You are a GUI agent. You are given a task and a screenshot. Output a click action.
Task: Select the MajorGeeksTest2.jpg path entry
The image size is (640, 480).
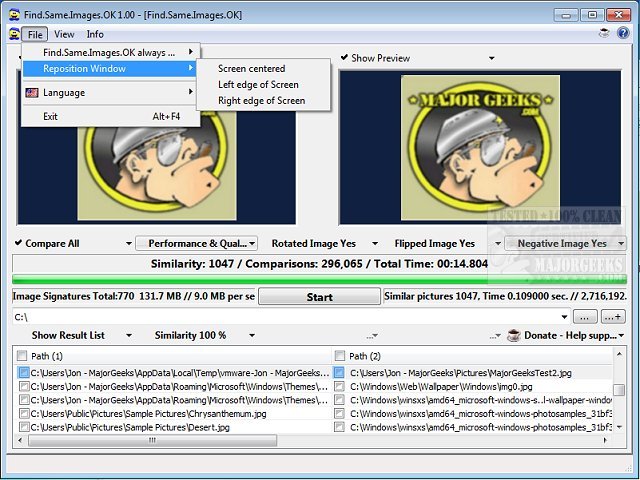(461, 373)
